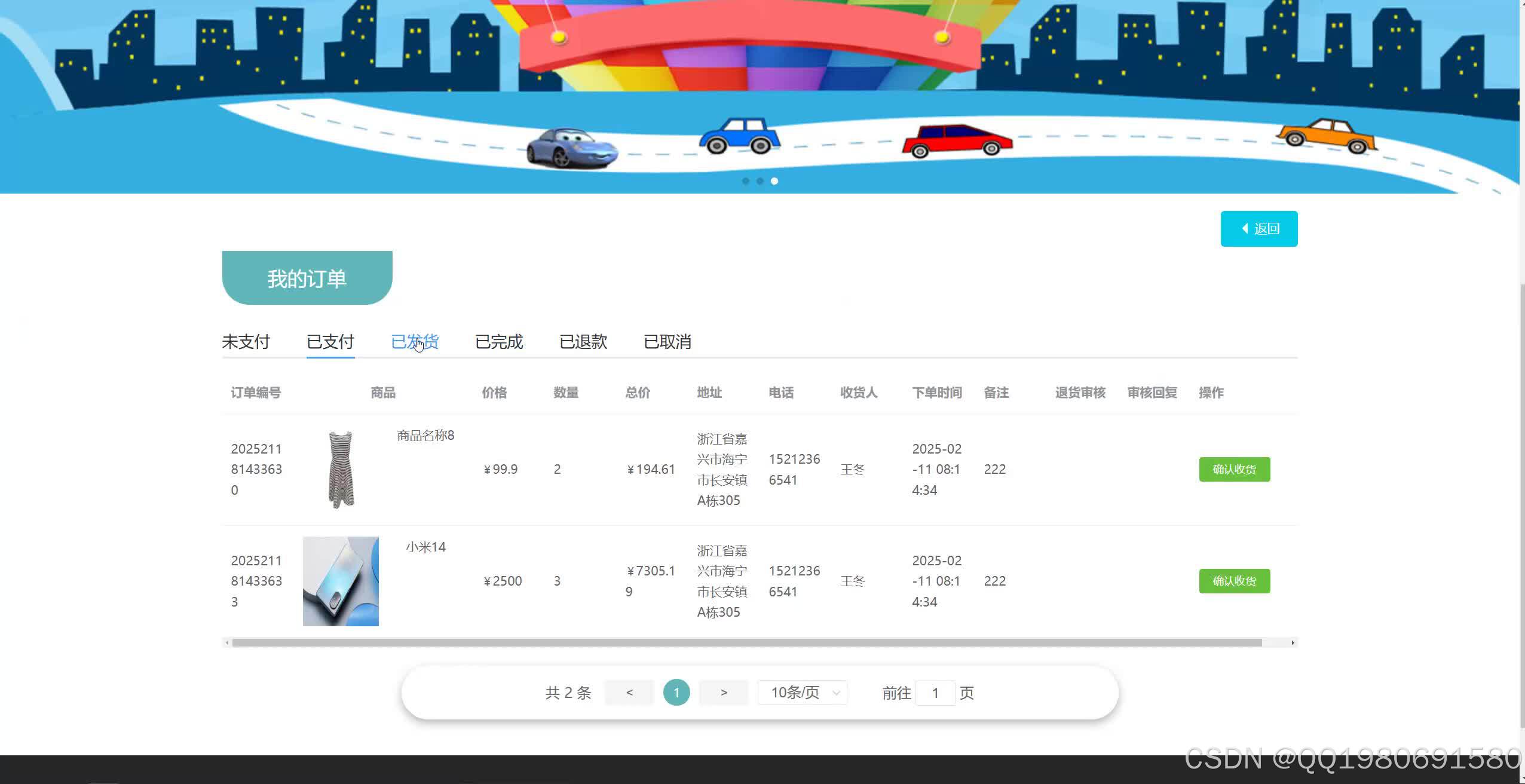Select page number 1 in pagination
Image resolution: width=1525 pixels, height=784 pixels.
(x=676, y=692)
